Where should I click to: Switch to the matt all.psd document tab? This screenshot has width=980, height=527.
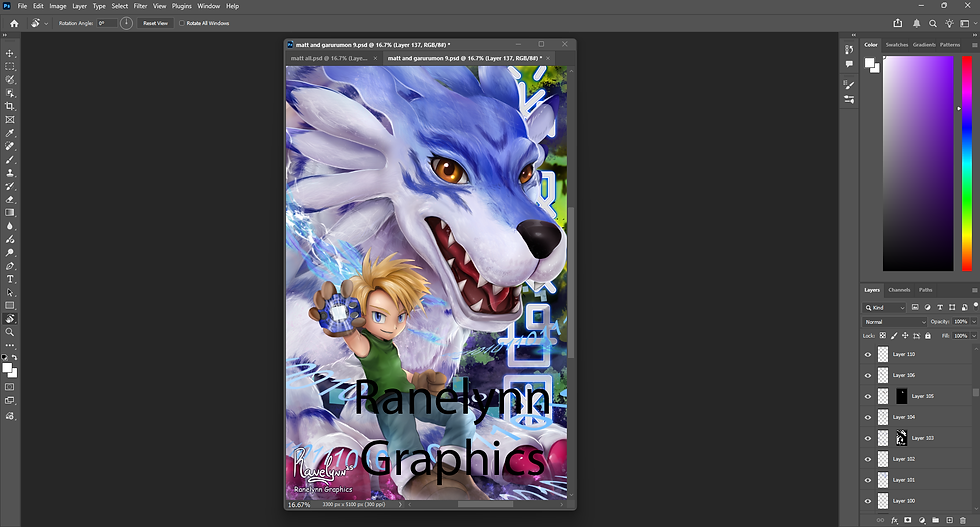(329, 58)
